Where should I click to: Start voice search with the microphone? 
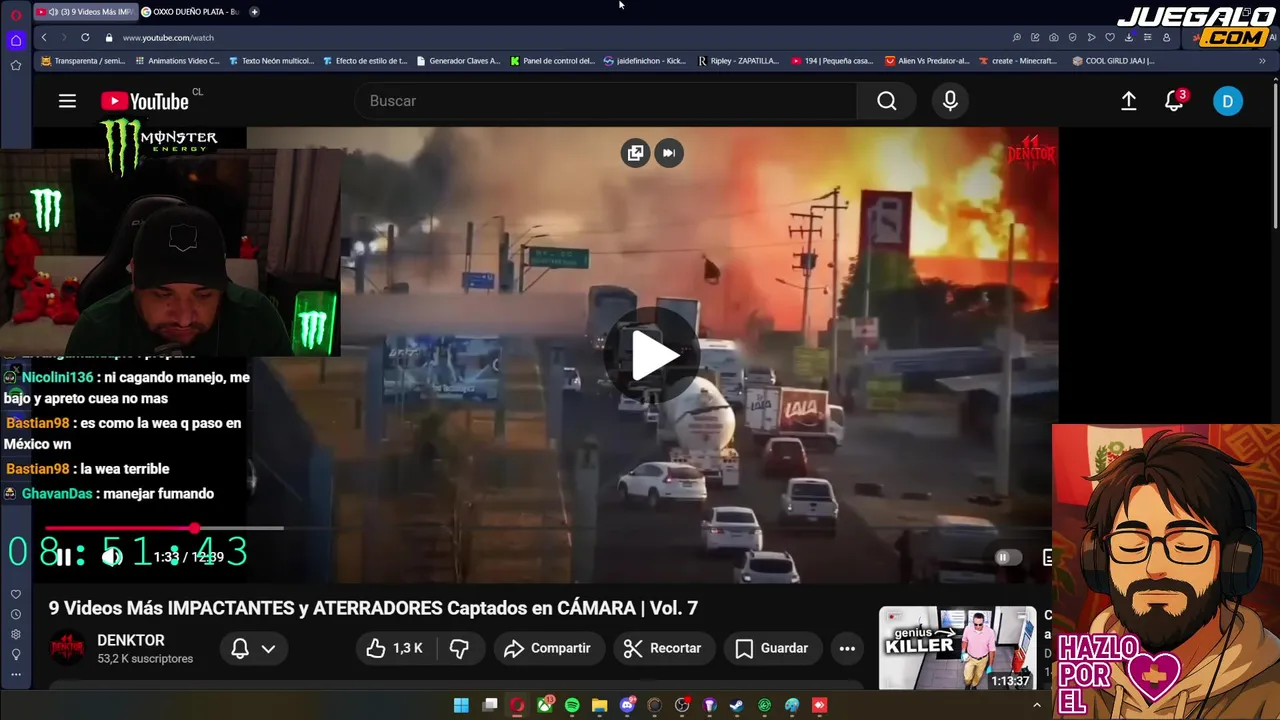950,101
